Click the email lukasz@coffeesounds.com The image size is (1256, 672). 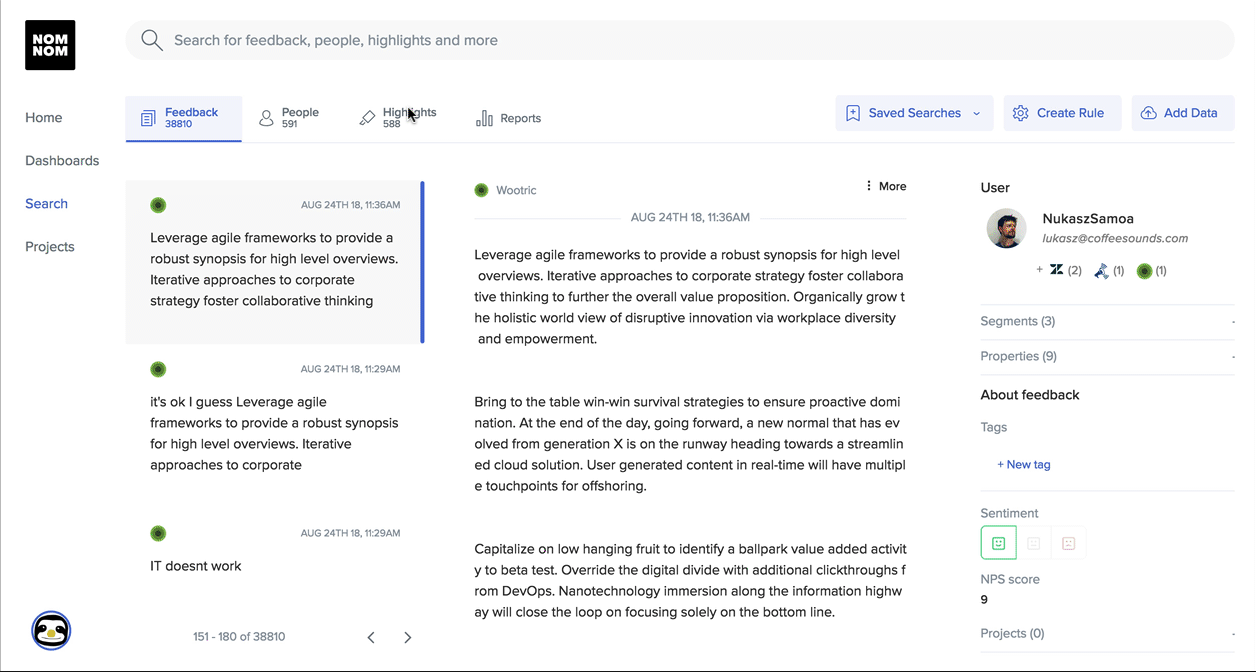point(1115,238)
